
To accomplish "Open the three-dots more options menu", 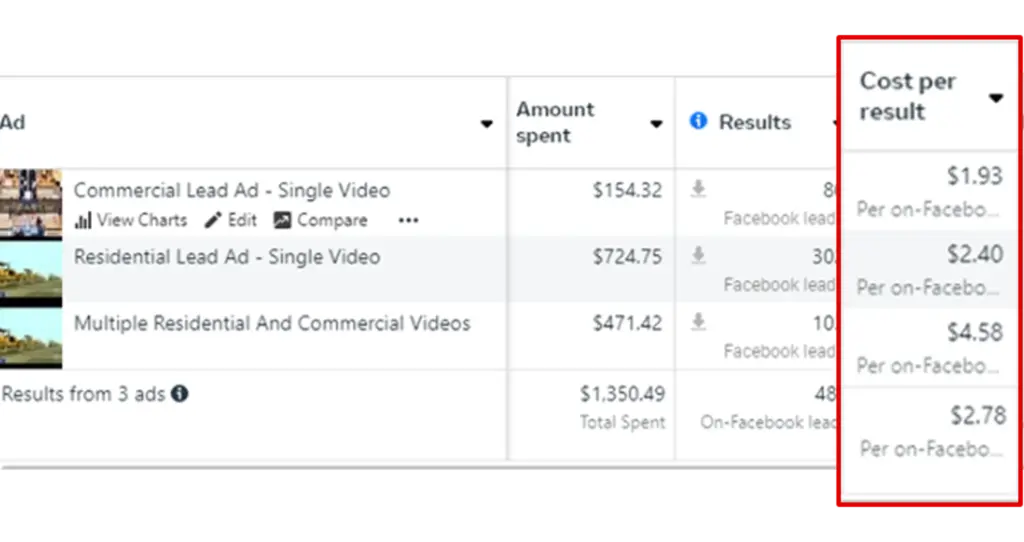I will [408, 221].
